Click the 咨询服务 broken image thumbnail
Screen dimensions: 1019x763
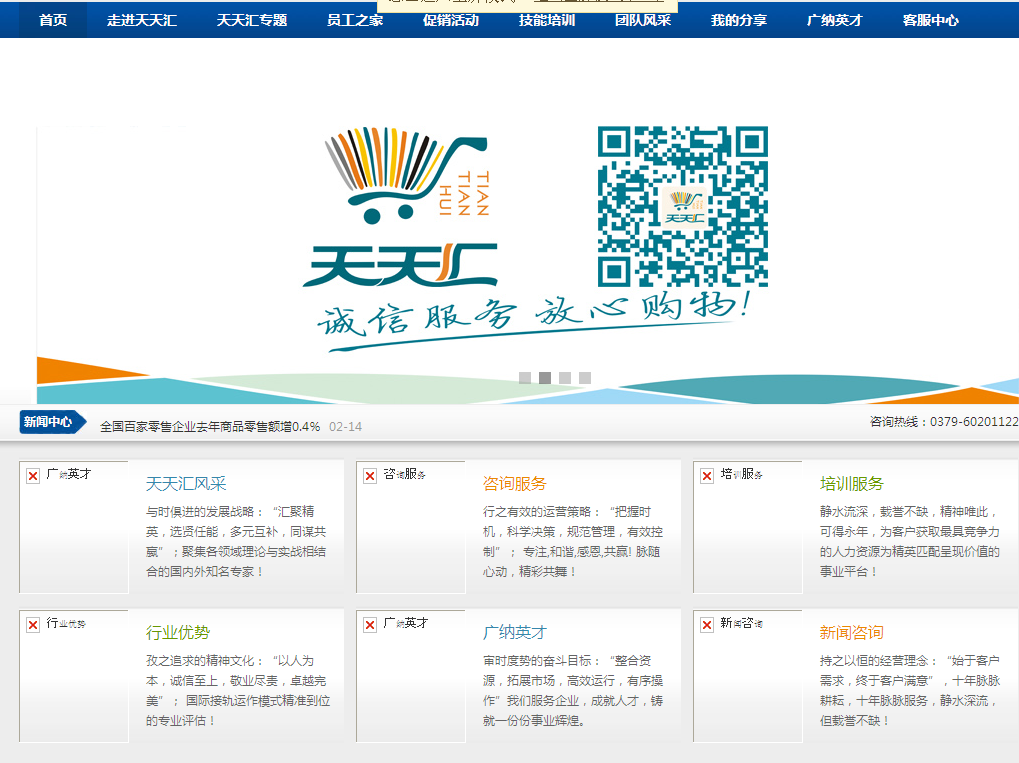tap(411, 526)
